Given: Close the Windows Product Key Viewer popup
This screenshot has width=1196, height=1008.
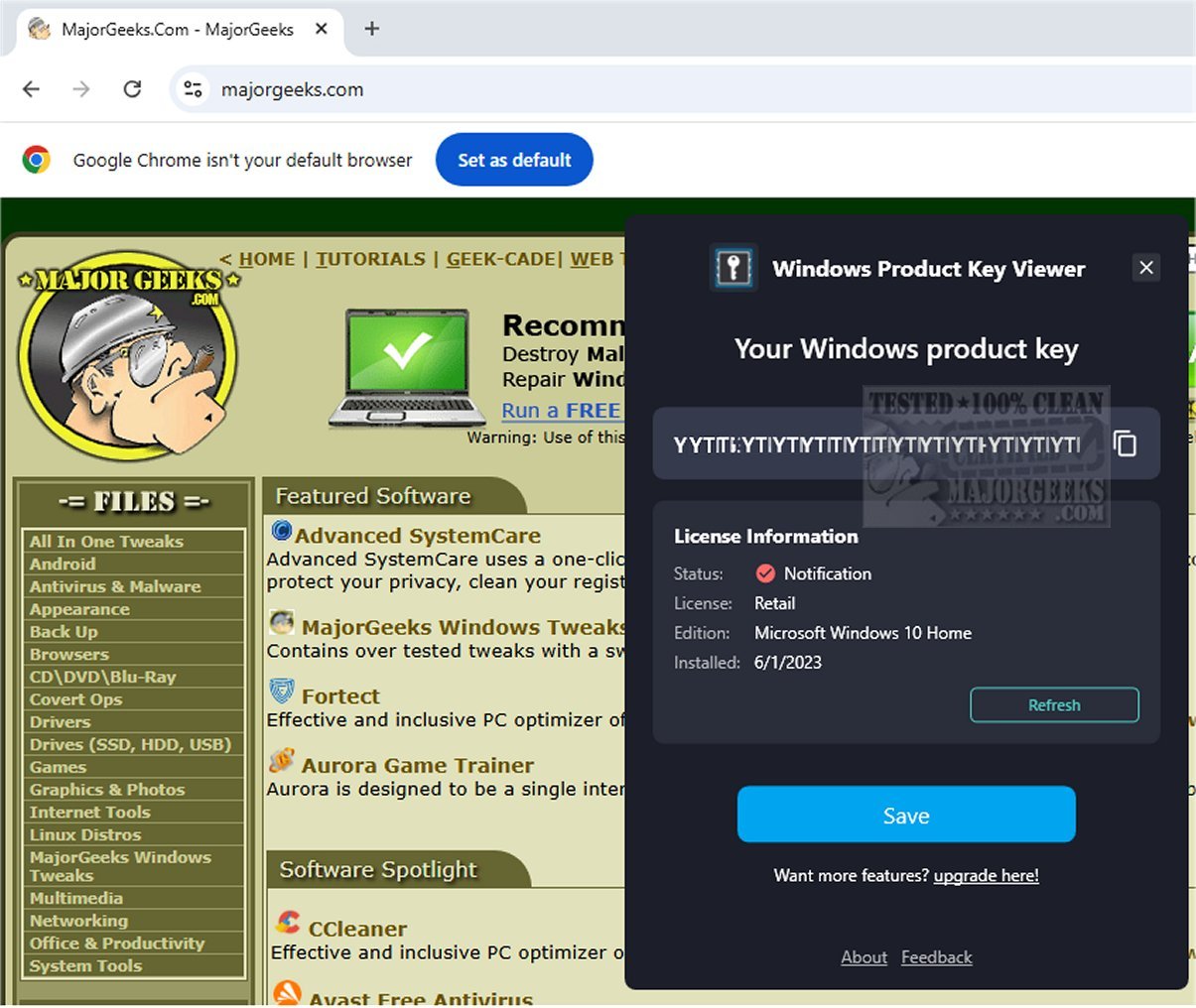Looking at the screenshot, I should pyautogui.click(x=1146, y=267).
